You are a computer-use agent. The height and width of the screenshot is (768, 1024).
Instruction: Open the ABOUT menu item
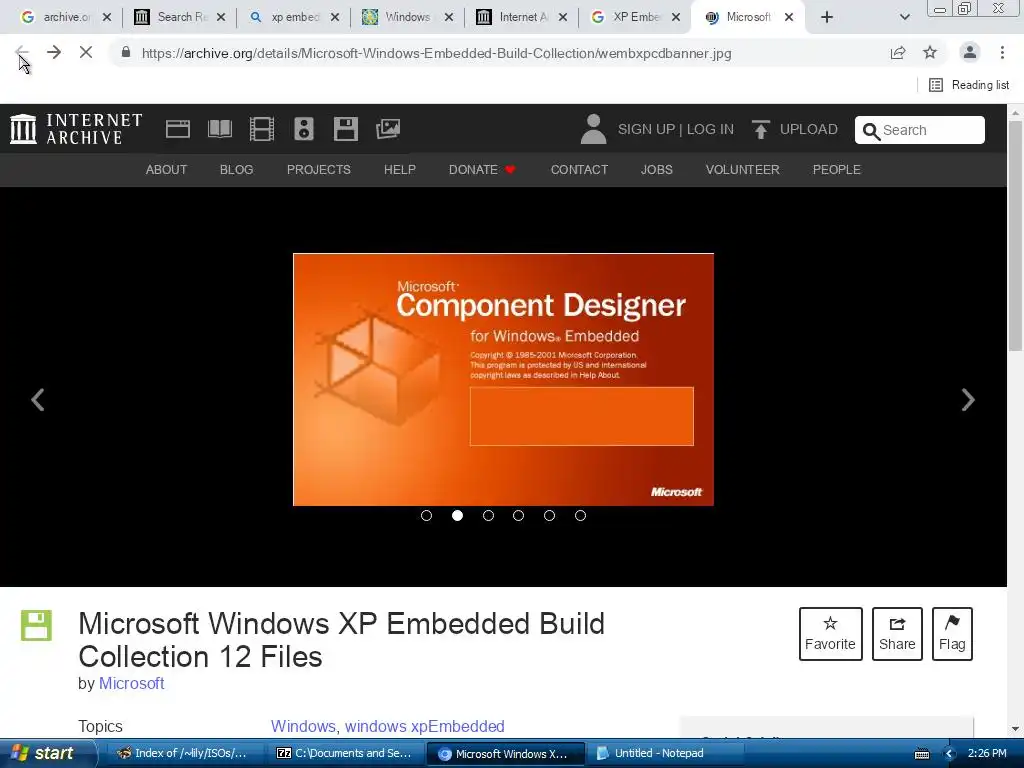(166, 170)
